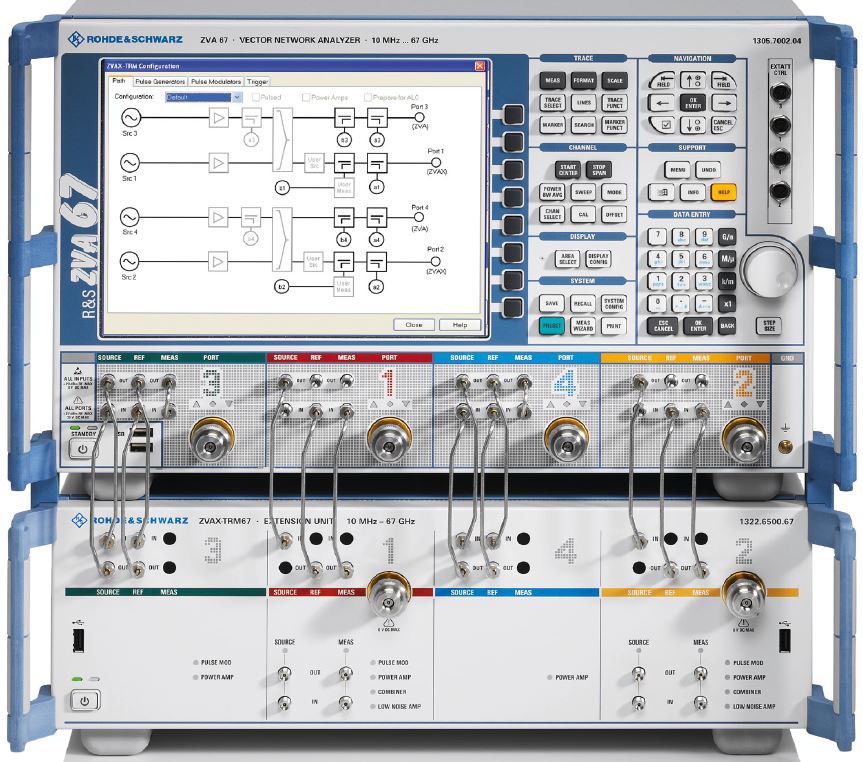This screenshot has width=863, height=762.
Task: Push the RECALL key
Action: coord(583,303)
